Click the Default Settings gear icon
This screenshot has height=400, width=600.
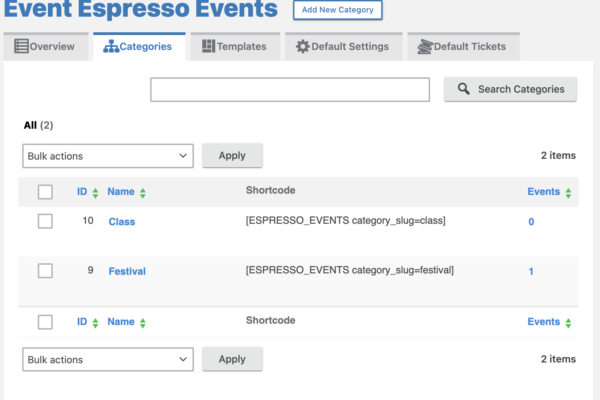tap(303, 47)
